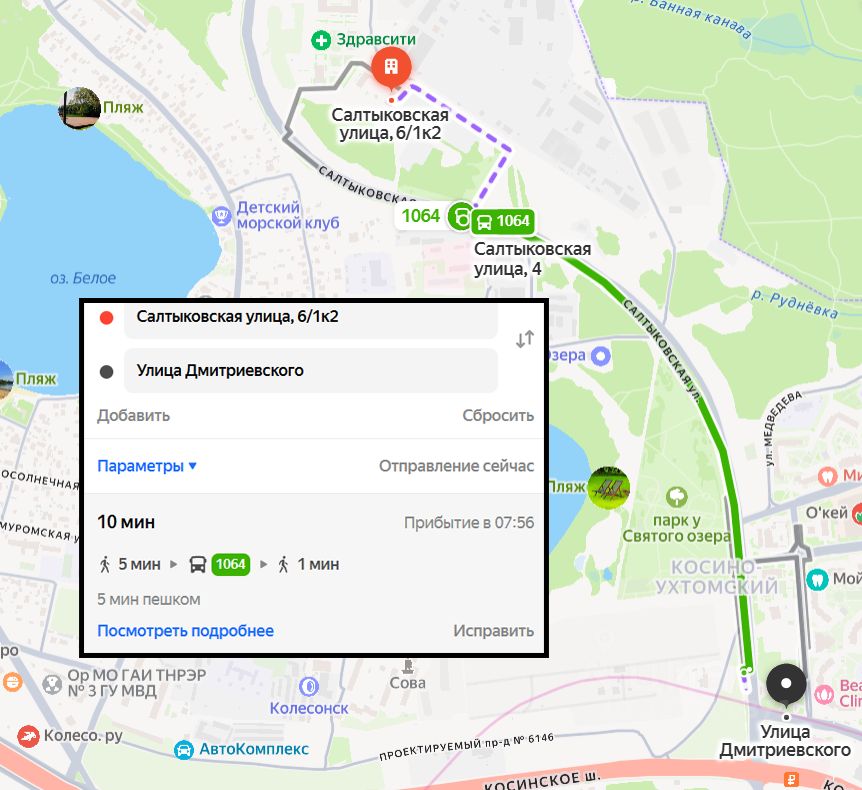Expand the Параметры dropdown
This screenshot has width=862, height=790.
pos(147,466)
